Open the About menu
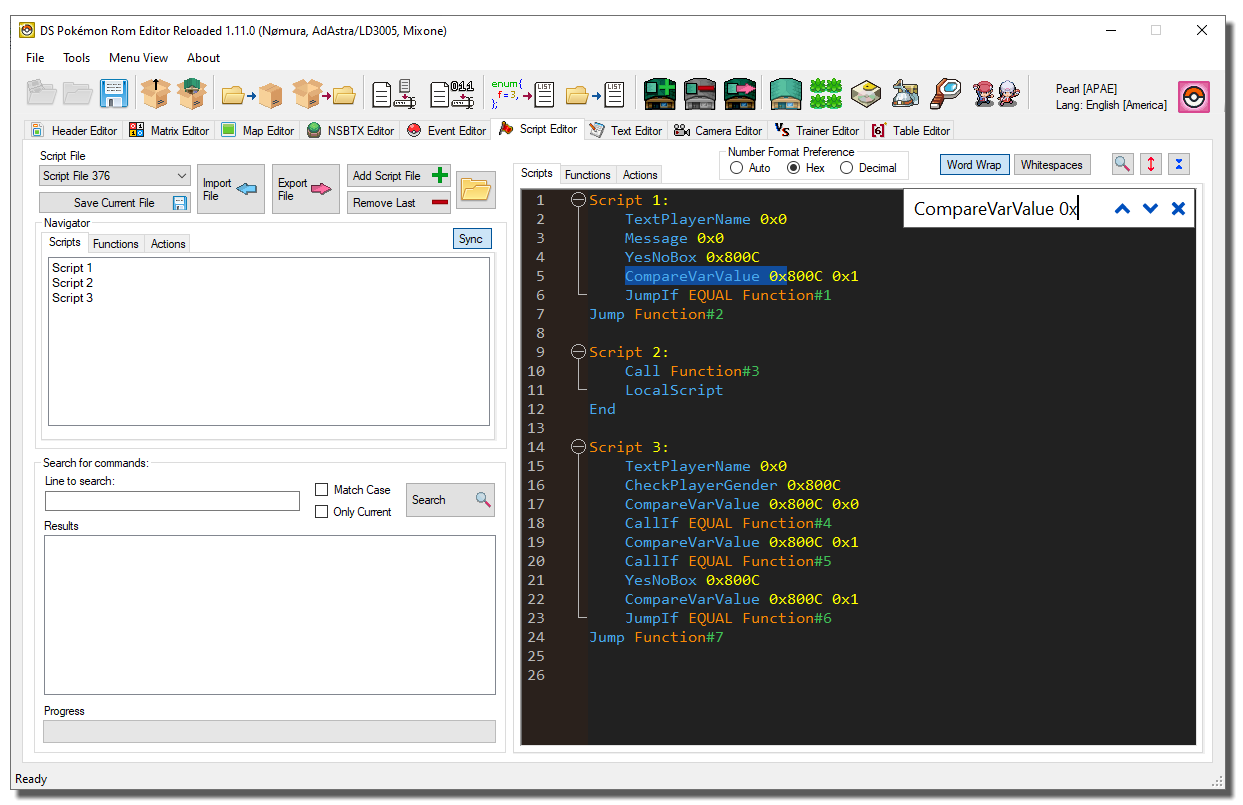Image resolution: width=1243 pixels, height=805 pixels. coord(204,58)
